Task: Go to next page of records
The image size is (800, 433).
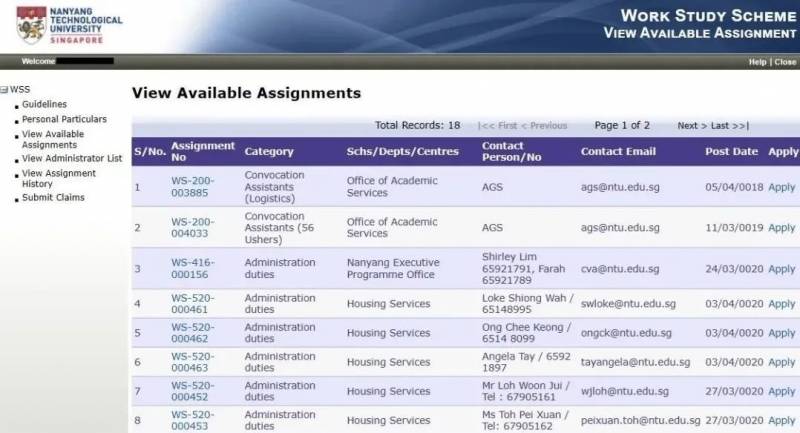Action: 687,126
